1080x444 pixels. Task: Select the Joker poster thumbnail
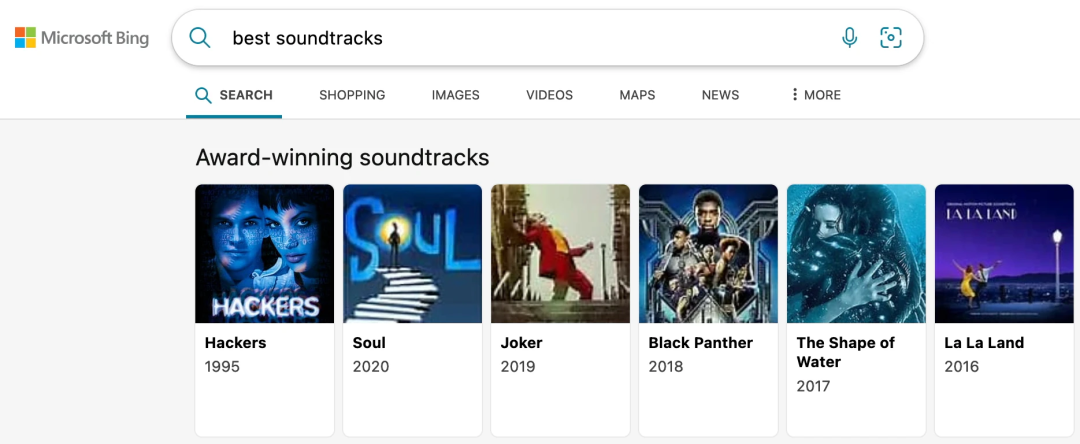click(x=560, y=253)
